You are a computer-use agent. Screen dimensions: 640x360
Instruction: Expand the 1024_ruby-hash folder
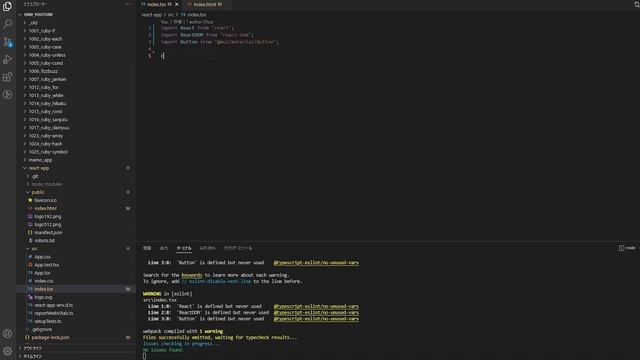coord(45,144)
